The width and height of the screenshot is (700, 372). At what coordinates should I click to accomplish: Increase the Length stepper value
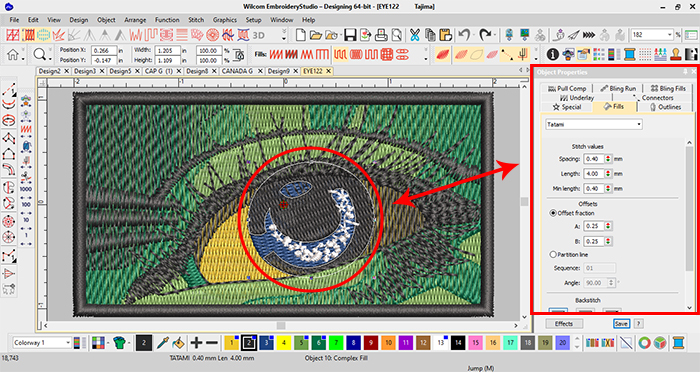[x=608, y=171]
